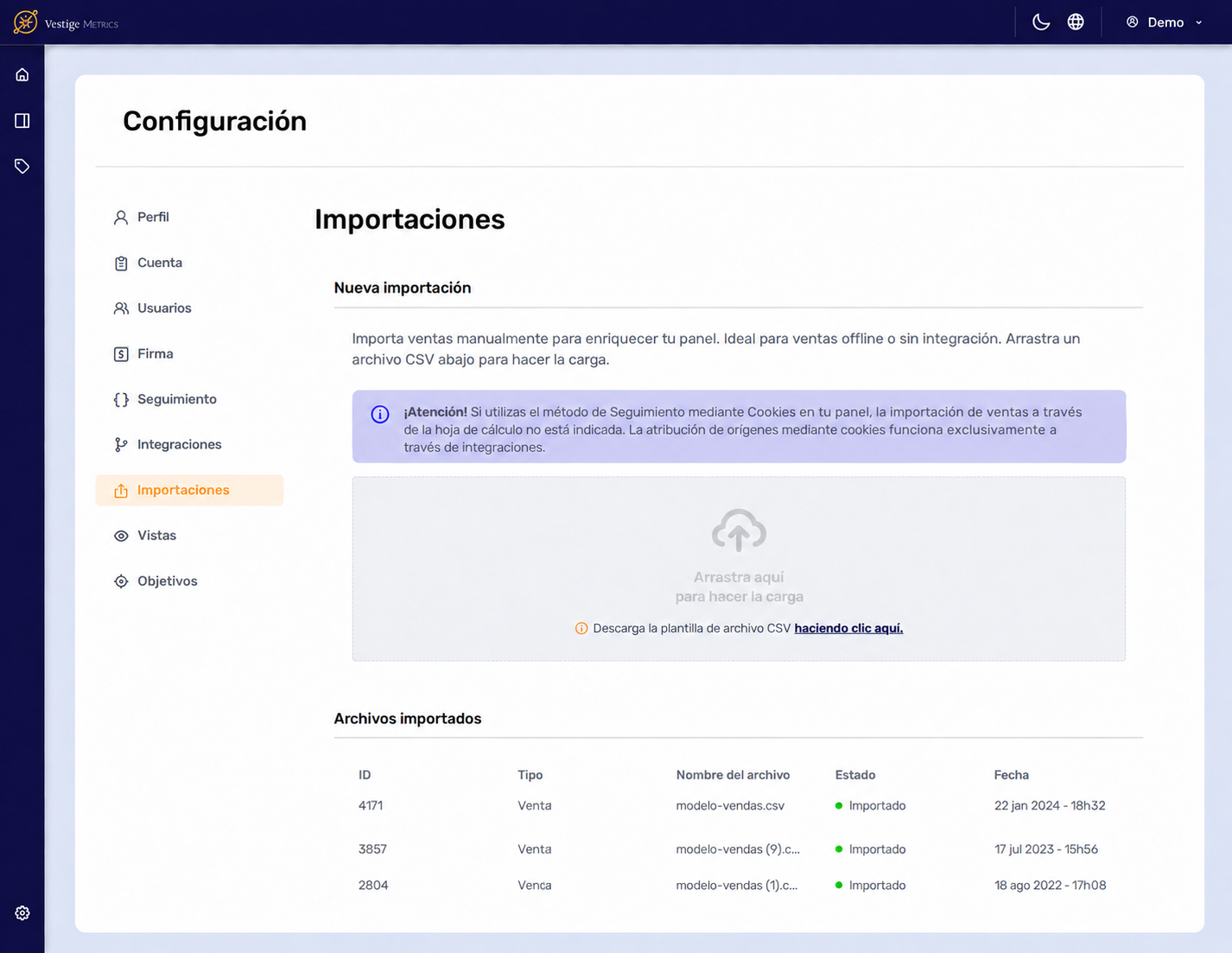Viewport: 1232px width, 953px height.
Task: Click Venta type in row 4171
Action: (x=535, y=805)
